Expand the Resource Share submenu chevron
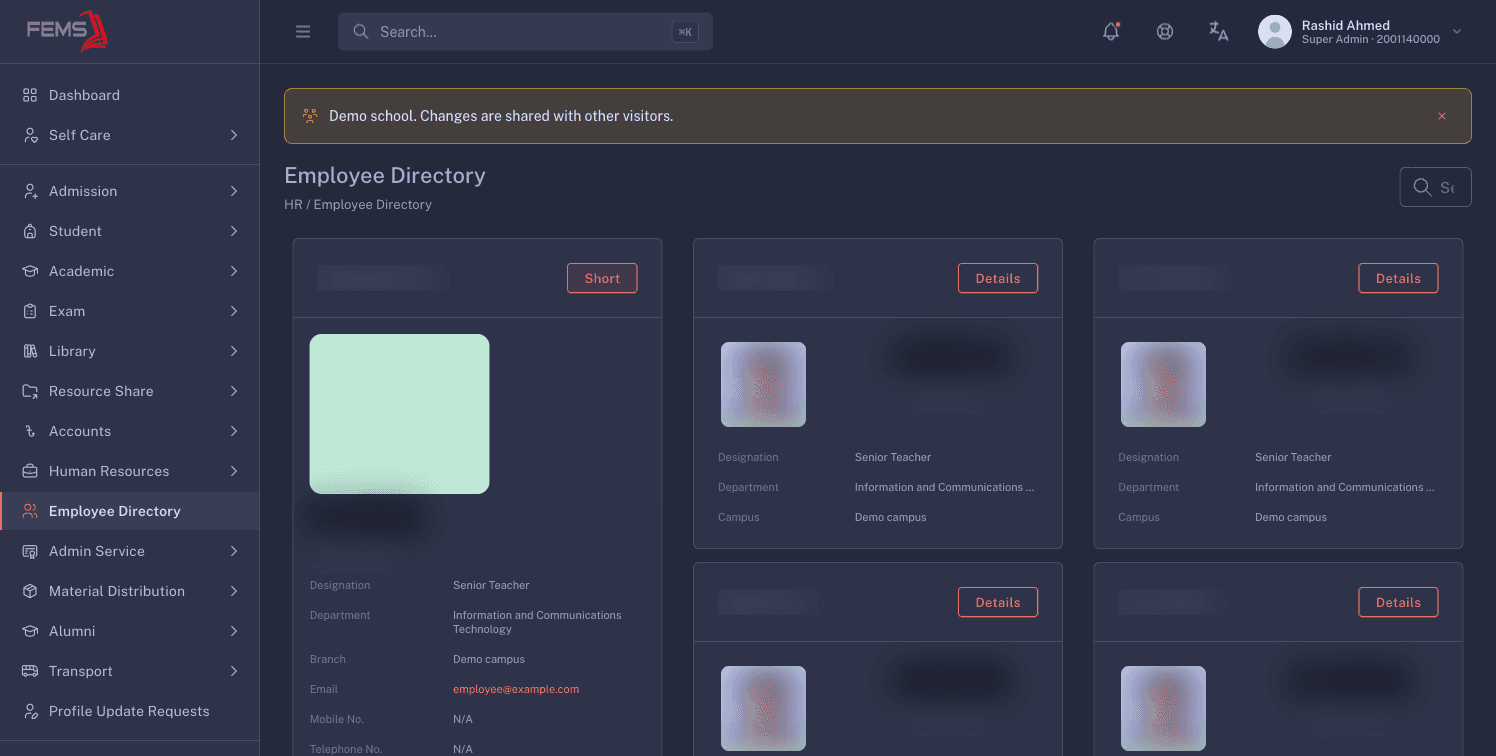 point(234,391)
